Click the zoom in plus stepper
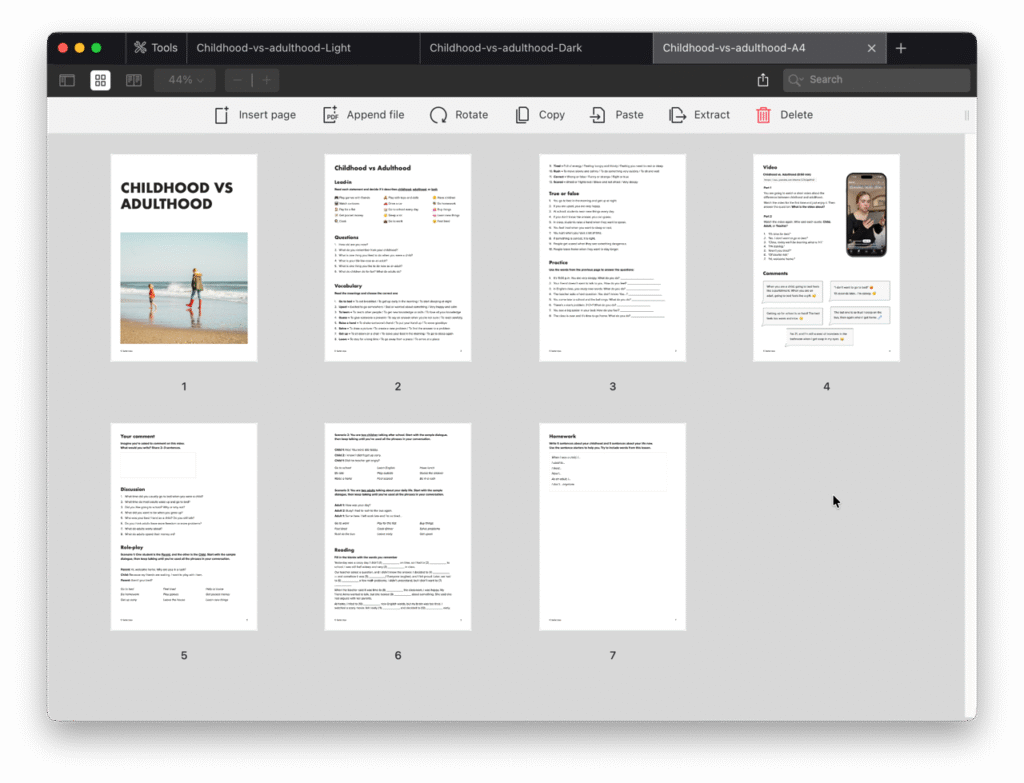The image size is (1024, 783). (266, 80)
